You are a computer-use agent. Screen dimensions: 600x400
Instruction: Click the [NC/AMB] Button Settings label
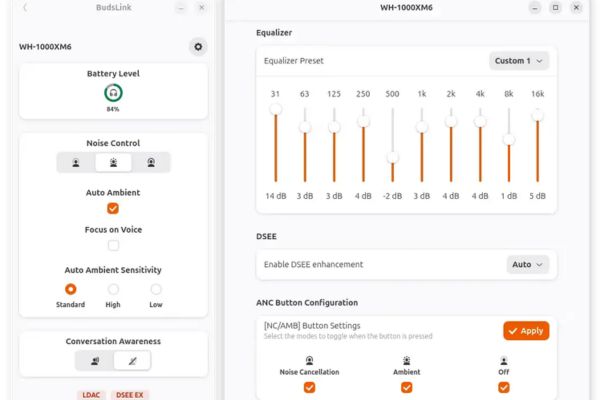pyautogui.click(x=312, y=326)
